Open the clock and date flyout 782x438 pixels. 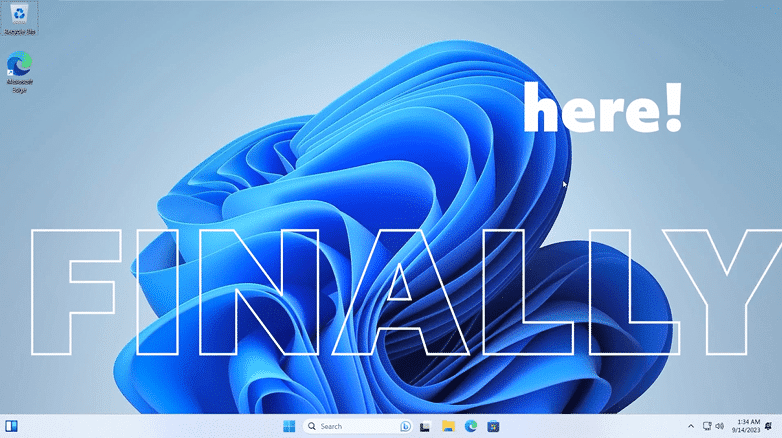pos(746,426)
